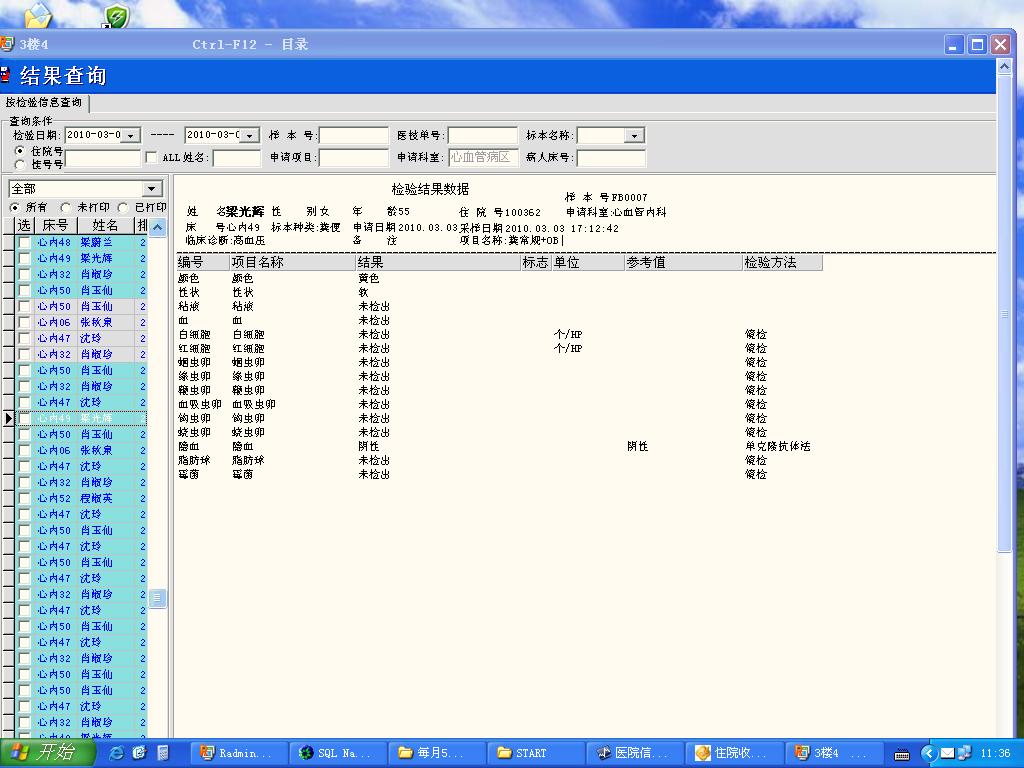This screenshot has height=768, width=1024.
Task: Click the 申请项目 input field
Action: point(353,157)
